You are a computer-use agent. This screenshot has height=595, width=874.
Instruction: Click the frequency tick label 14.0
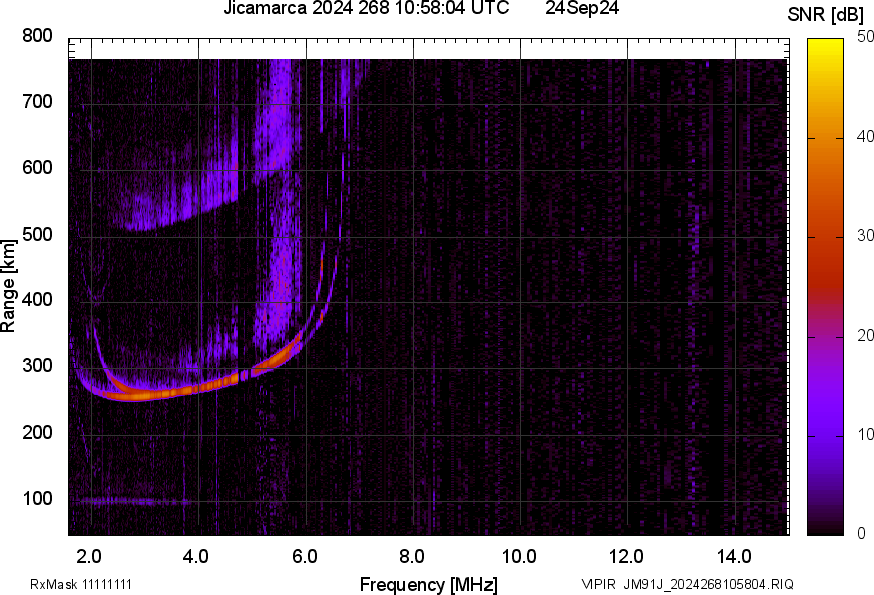pyautogui.click(x=734, y=557)
